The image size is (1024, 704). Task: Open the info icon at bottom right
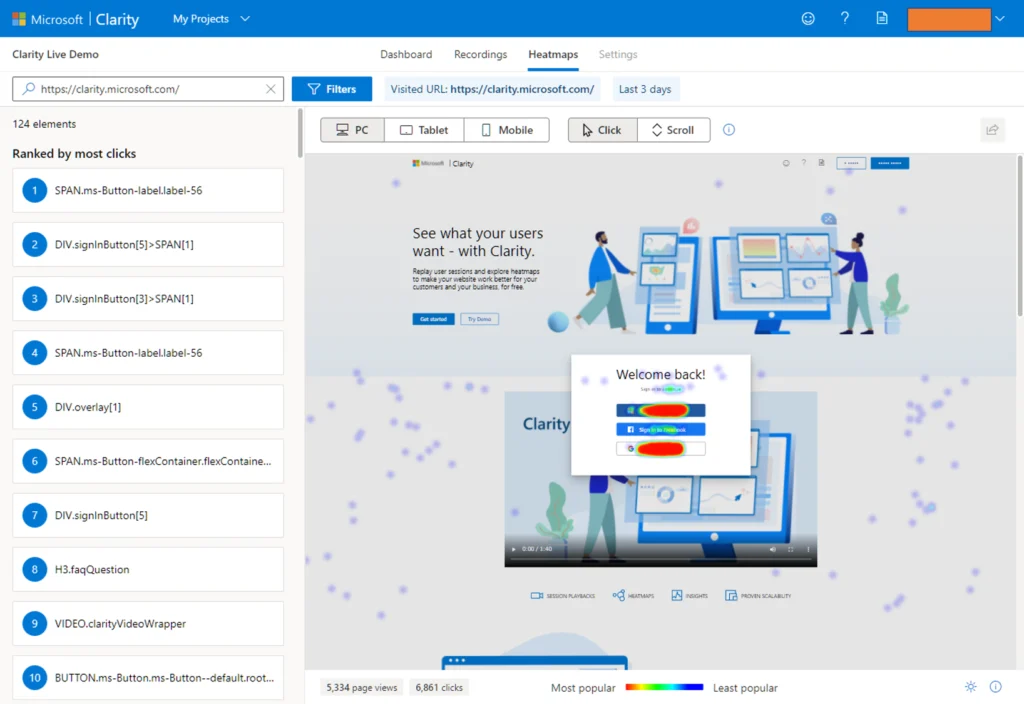[995, 686]
